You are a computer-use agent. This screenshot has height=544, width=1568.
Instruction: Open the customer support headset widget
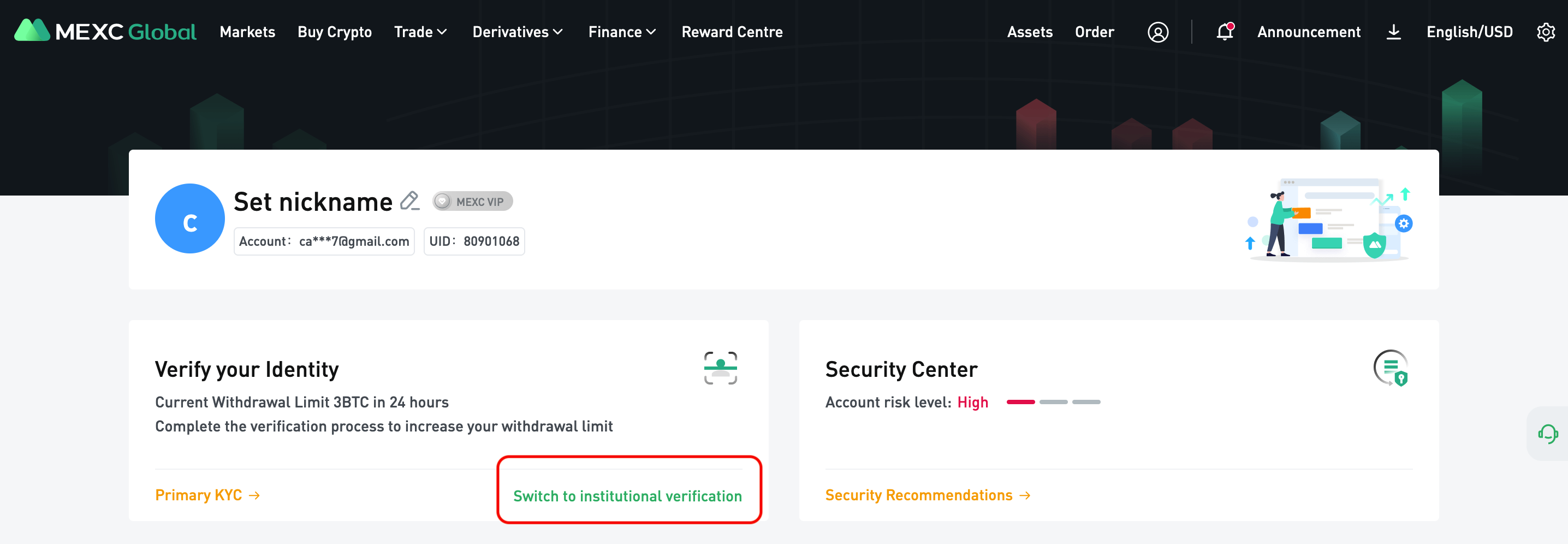point(1547,434)
